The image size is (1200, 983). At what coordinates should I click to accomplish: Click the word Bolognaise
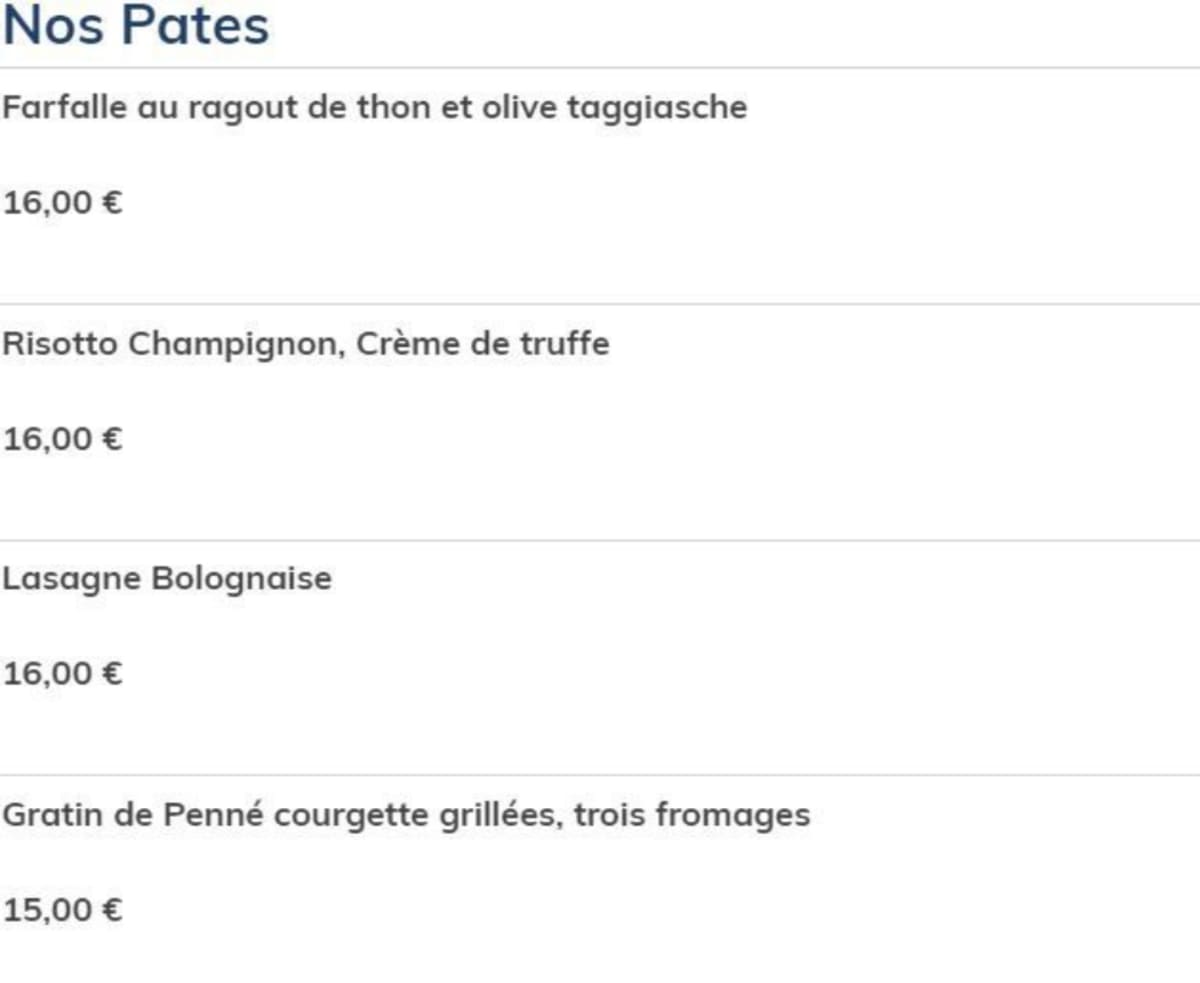pyautogui.click(x=241, y=579)
